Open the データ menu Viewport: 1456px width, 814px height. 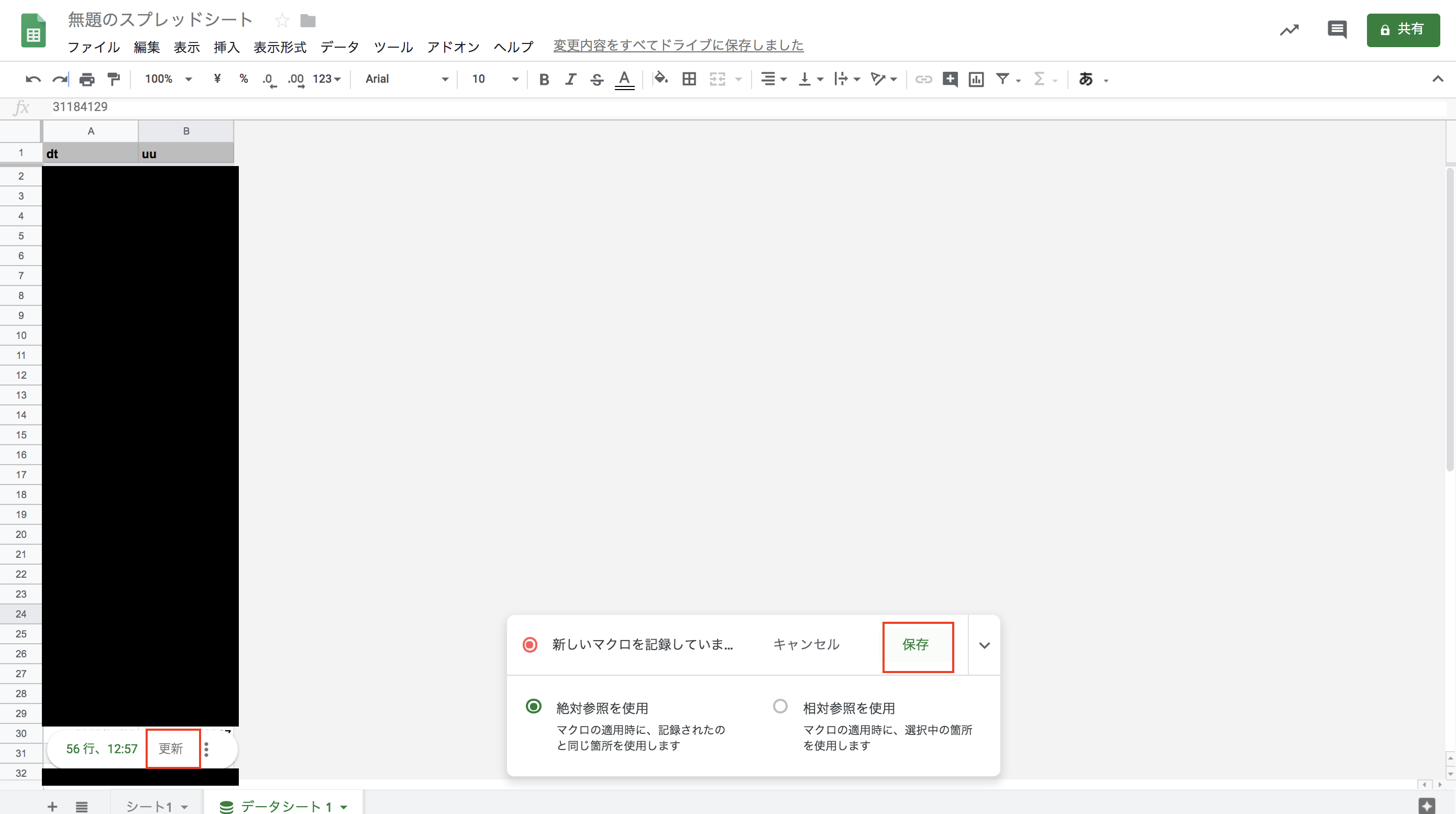click(340, 47)
